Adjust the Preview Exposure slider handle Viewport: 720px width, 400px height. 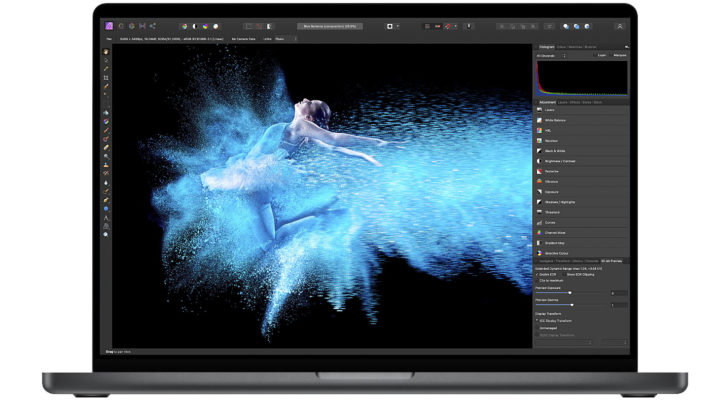click(570, 293)
